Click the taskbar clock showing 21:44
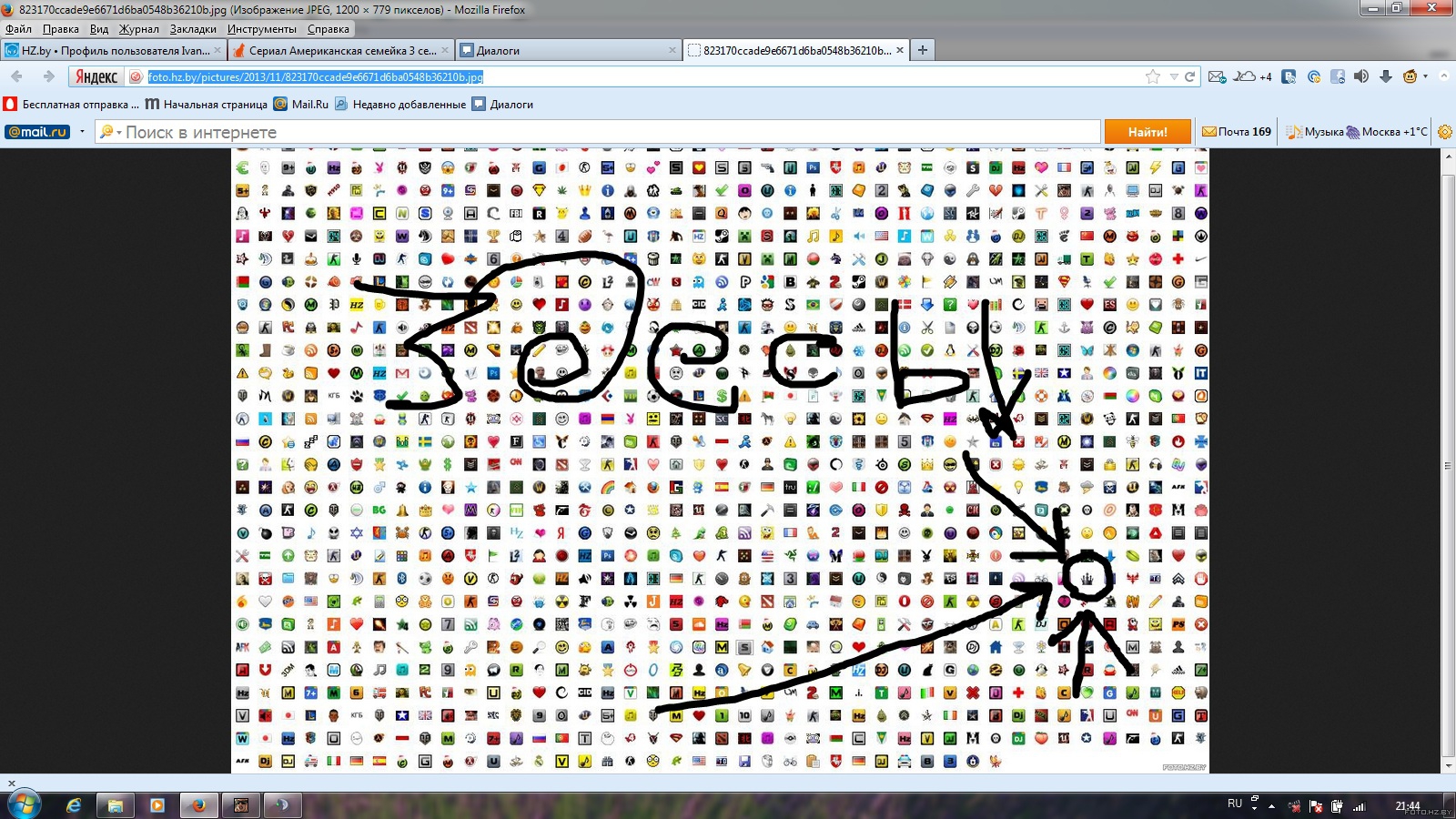 click(1408, 805)
